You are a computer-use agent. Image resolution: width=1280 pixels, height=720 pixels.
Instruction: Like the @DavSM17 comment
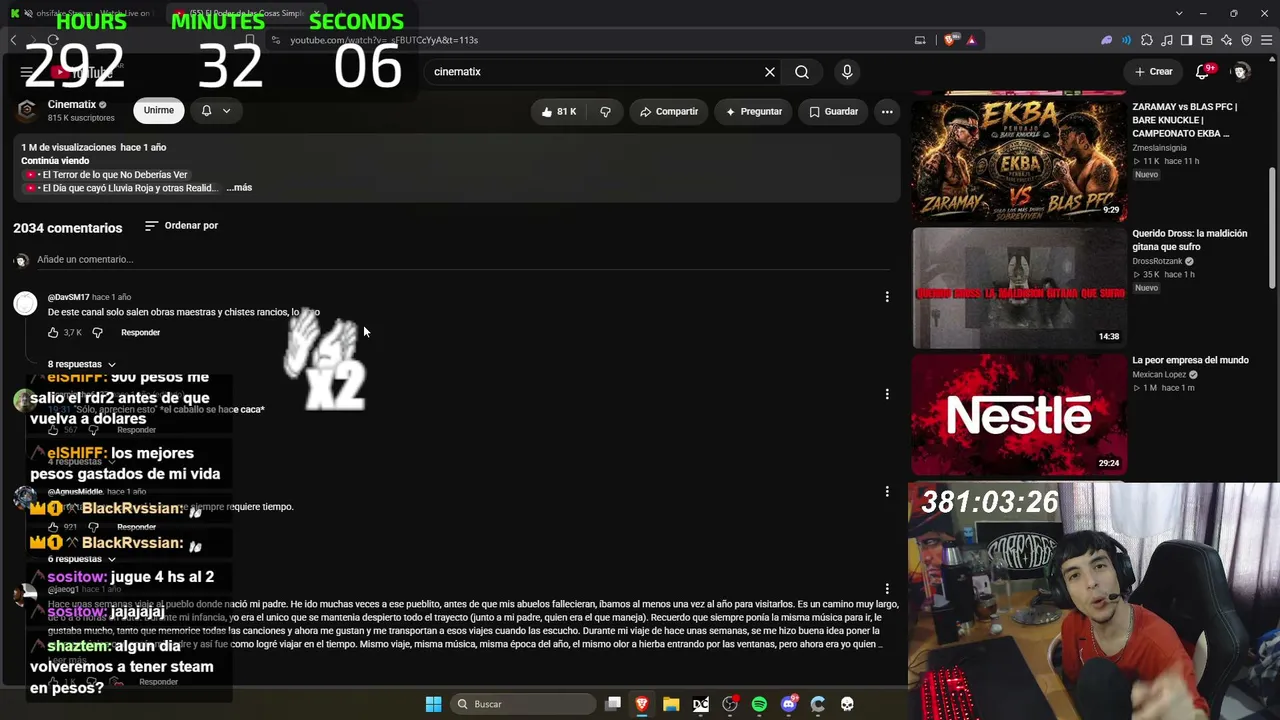pyautogui.click(x=53, y=333)
